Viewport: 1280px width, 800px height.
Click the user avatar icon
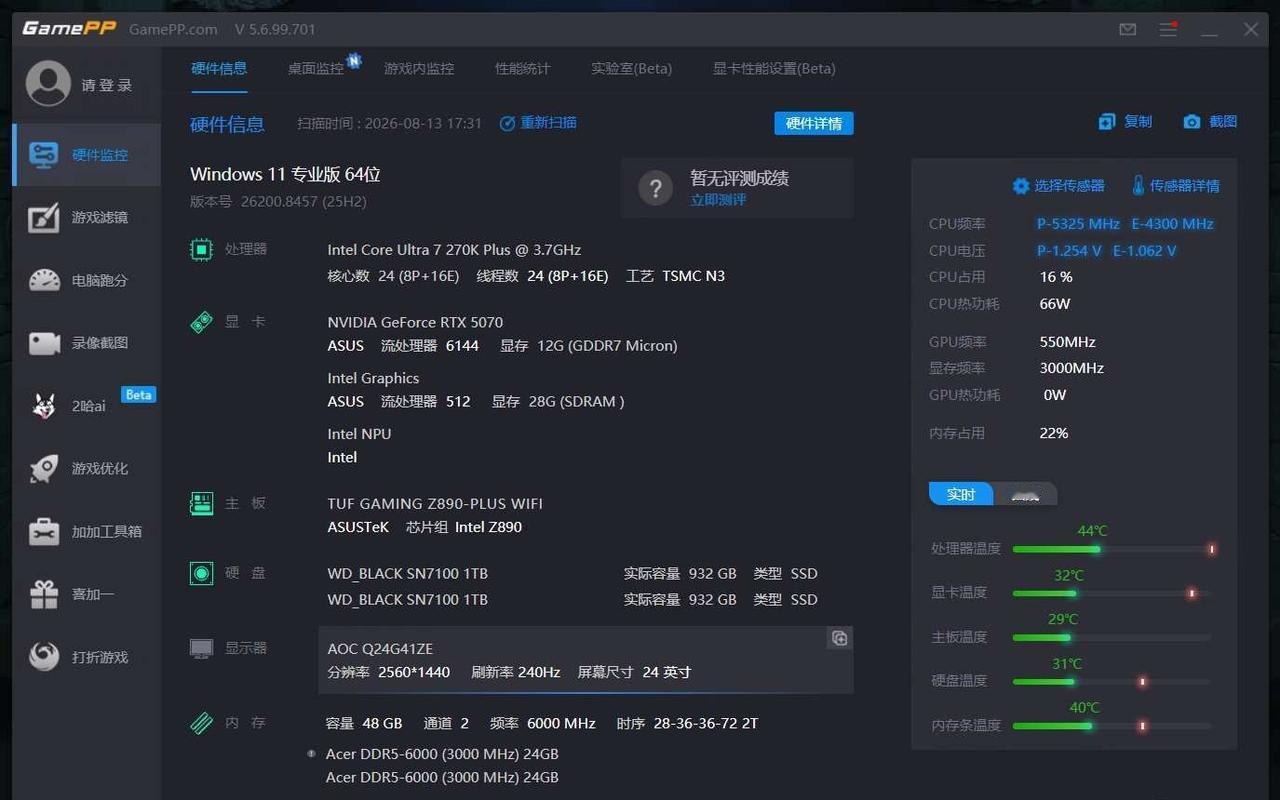48,84
